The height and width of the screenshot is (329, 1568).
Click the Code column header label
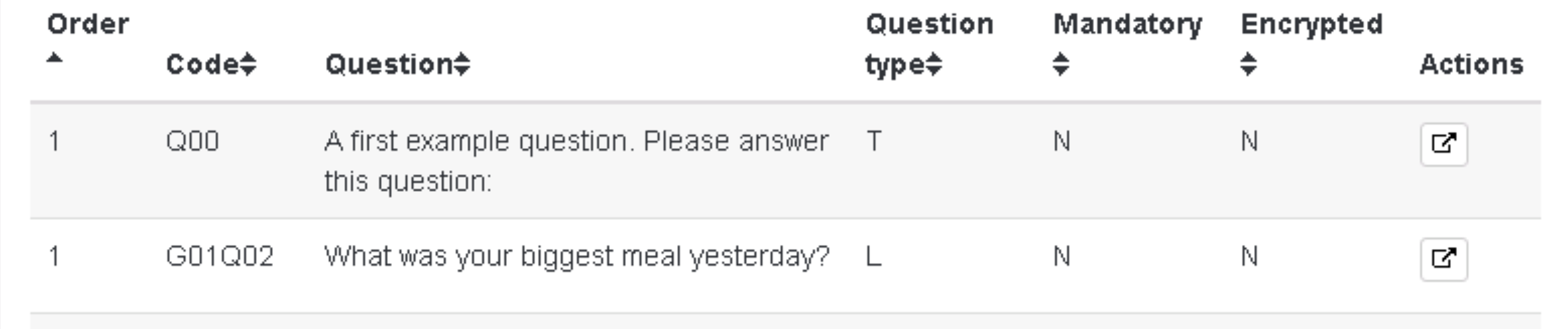[202, 65]
